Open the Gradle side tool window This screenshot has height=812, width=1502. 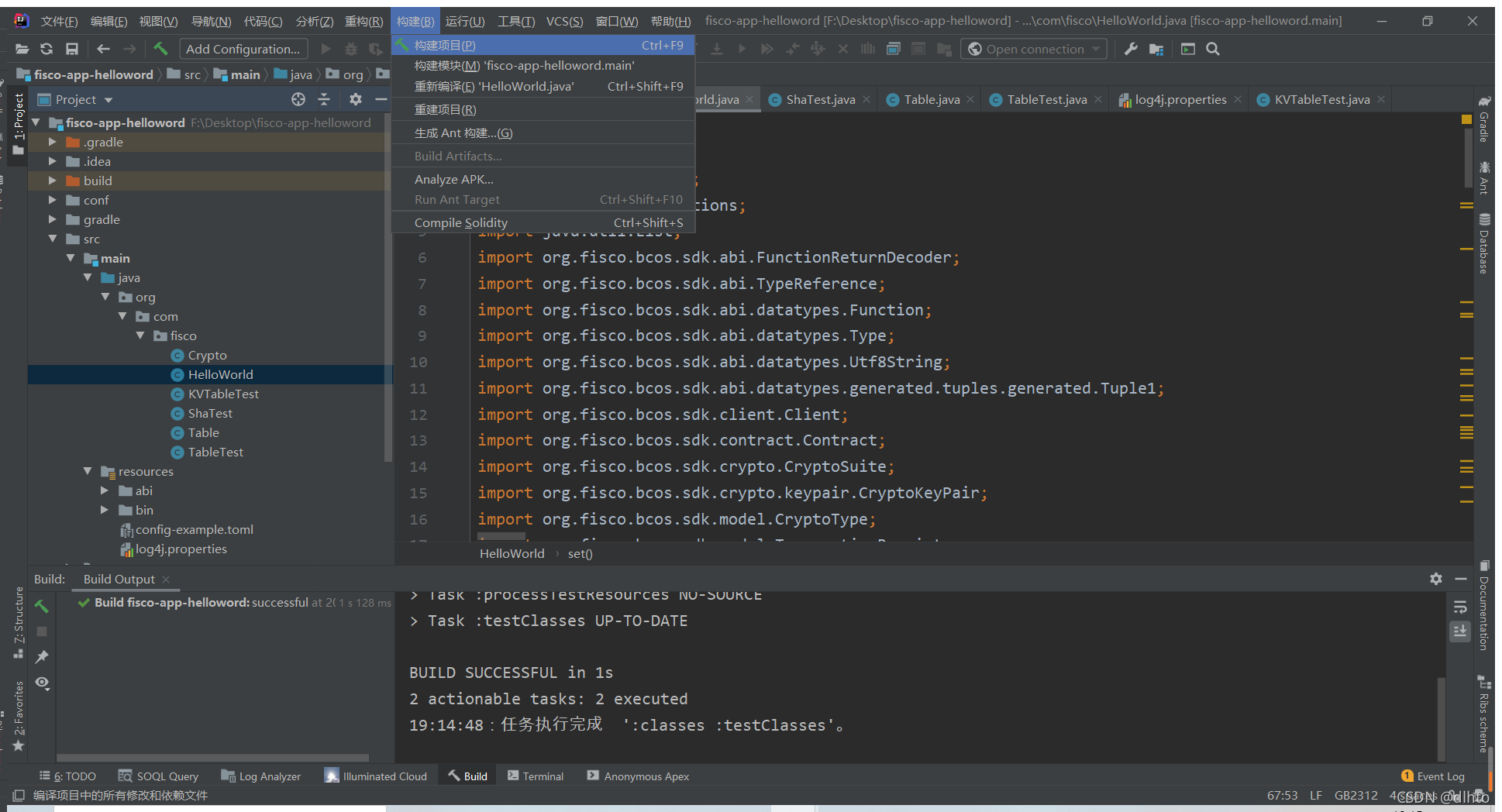1484,119
